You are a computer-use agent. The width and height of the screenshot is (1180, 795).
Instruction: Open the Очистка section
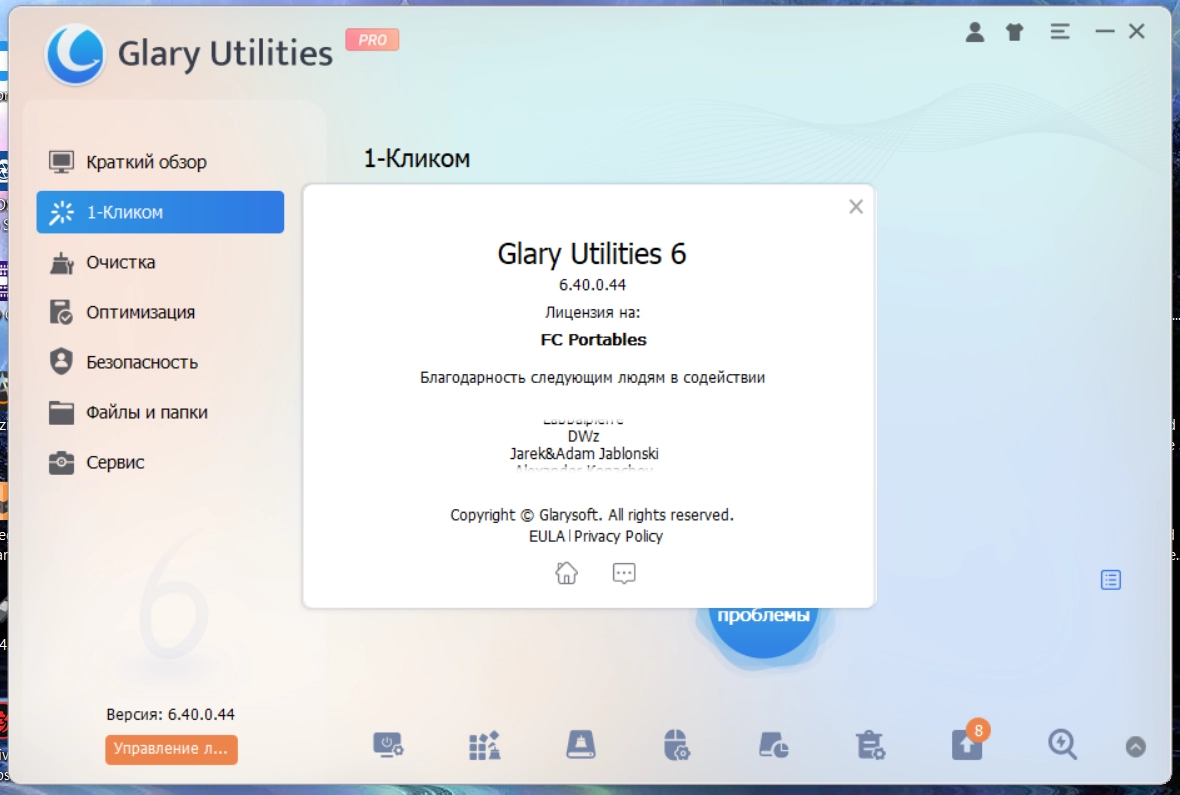(160, 262)
